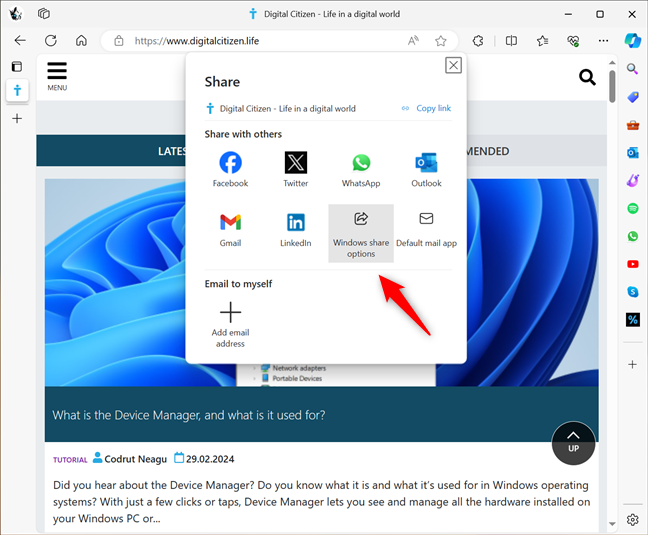Image resolution: width=648 pixels, height=535 pixels.
Task: Close the Share dialog
Action: tap(453, 65)
